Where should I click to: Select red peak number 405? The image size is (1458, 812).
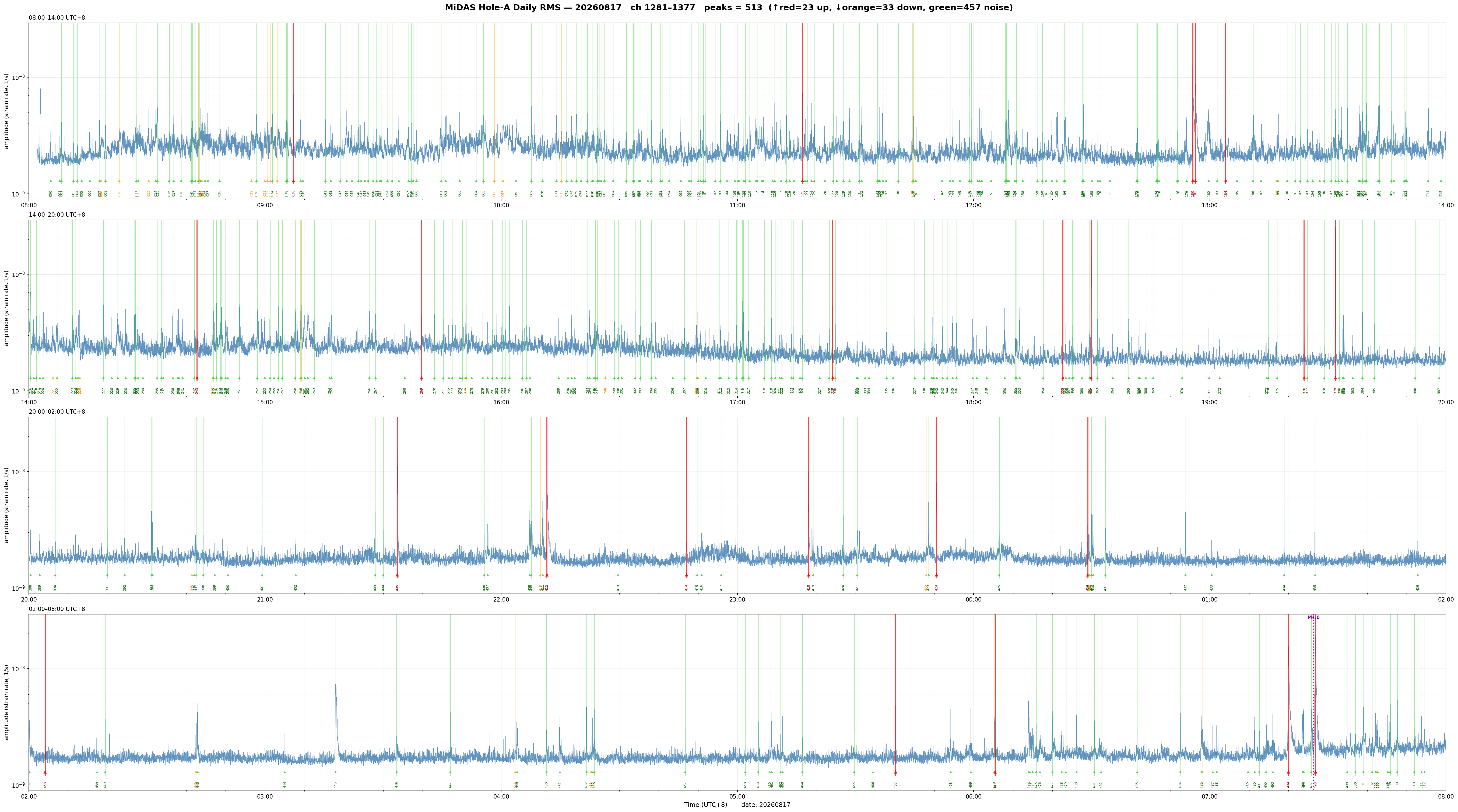click(x=397, y=588)
